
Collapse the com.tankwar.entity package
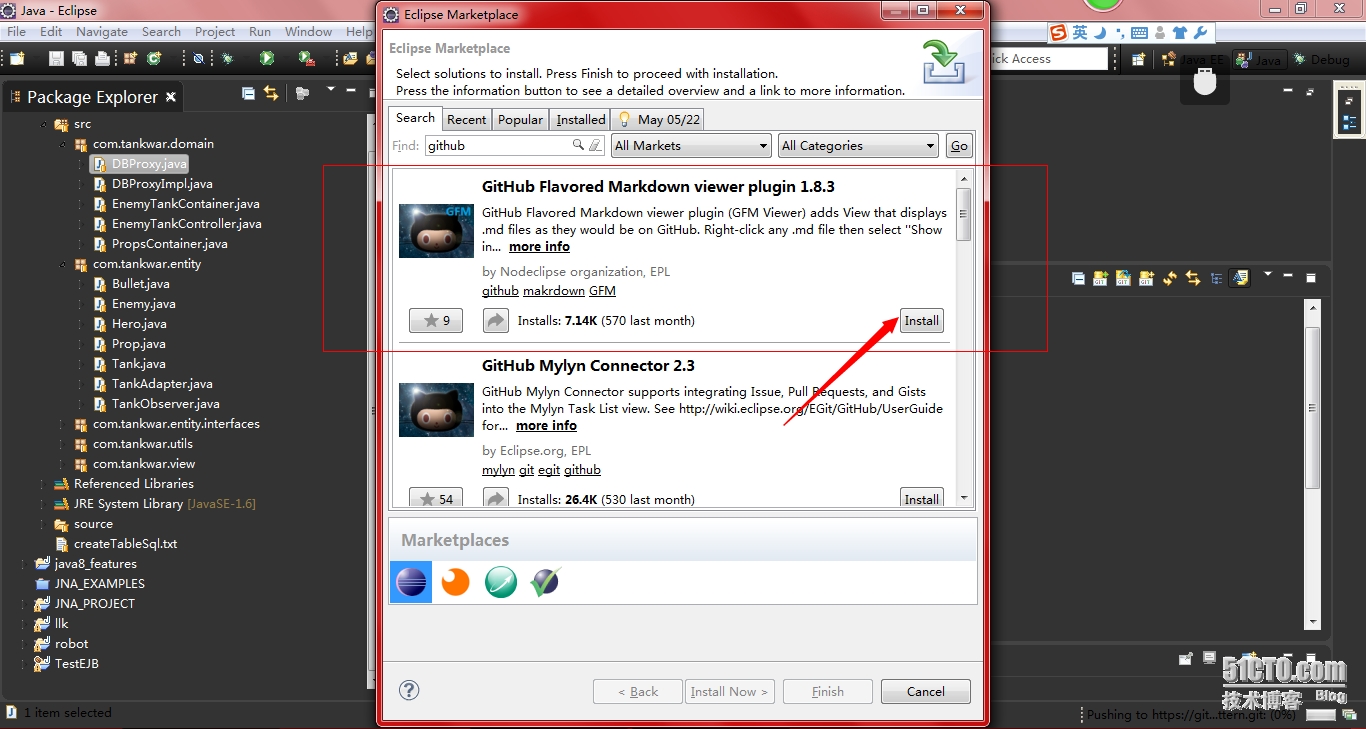[x=63, y=264]
